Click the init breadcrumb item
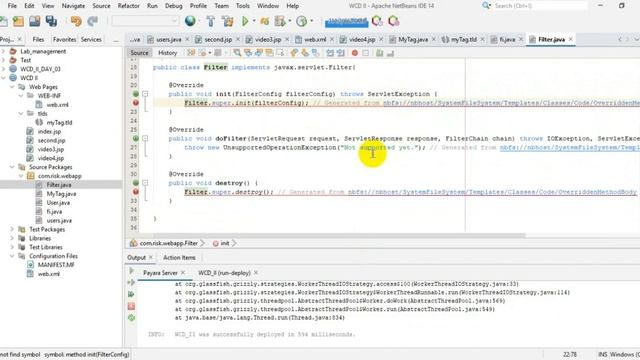The width and height of the screenshot is (640, 360). (225, 243)
